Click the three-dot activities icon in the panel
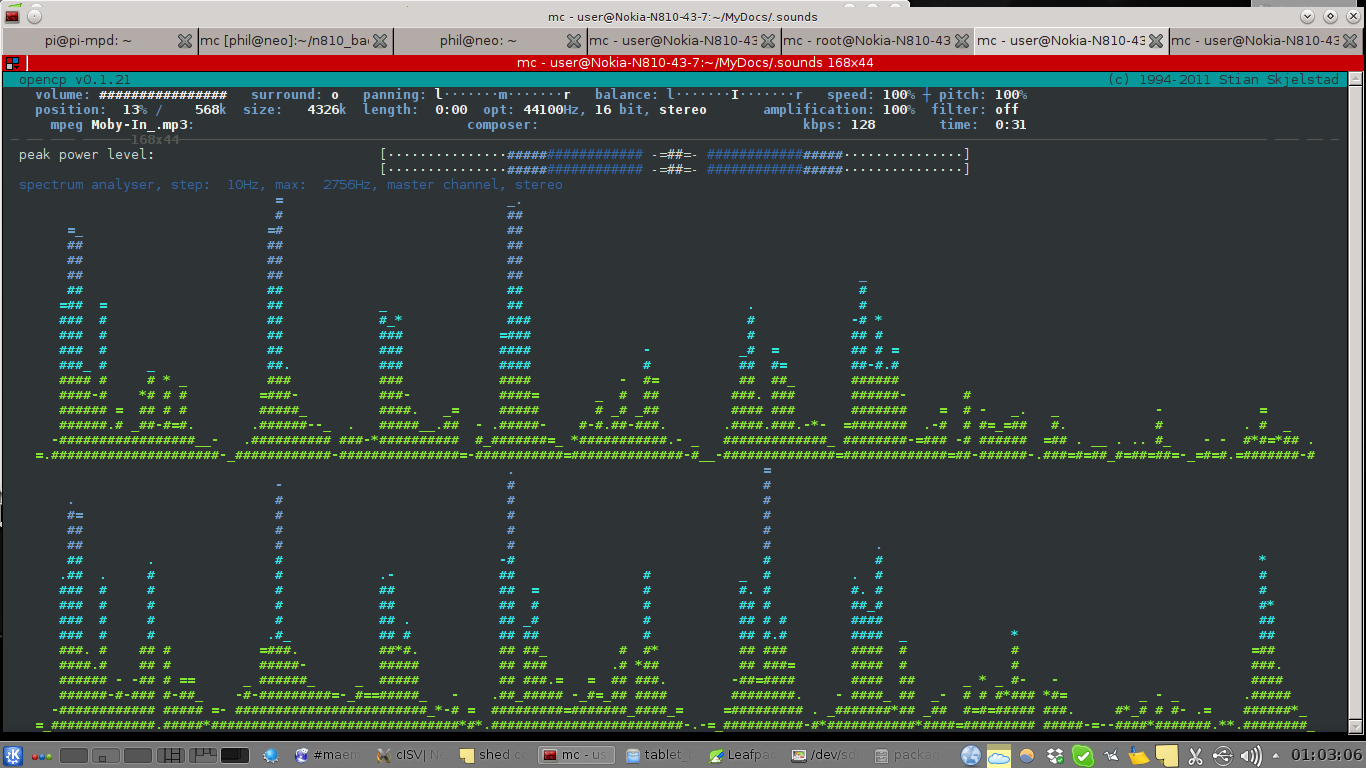This screenshot has width=1366, height=768. (x=42, y=755)
